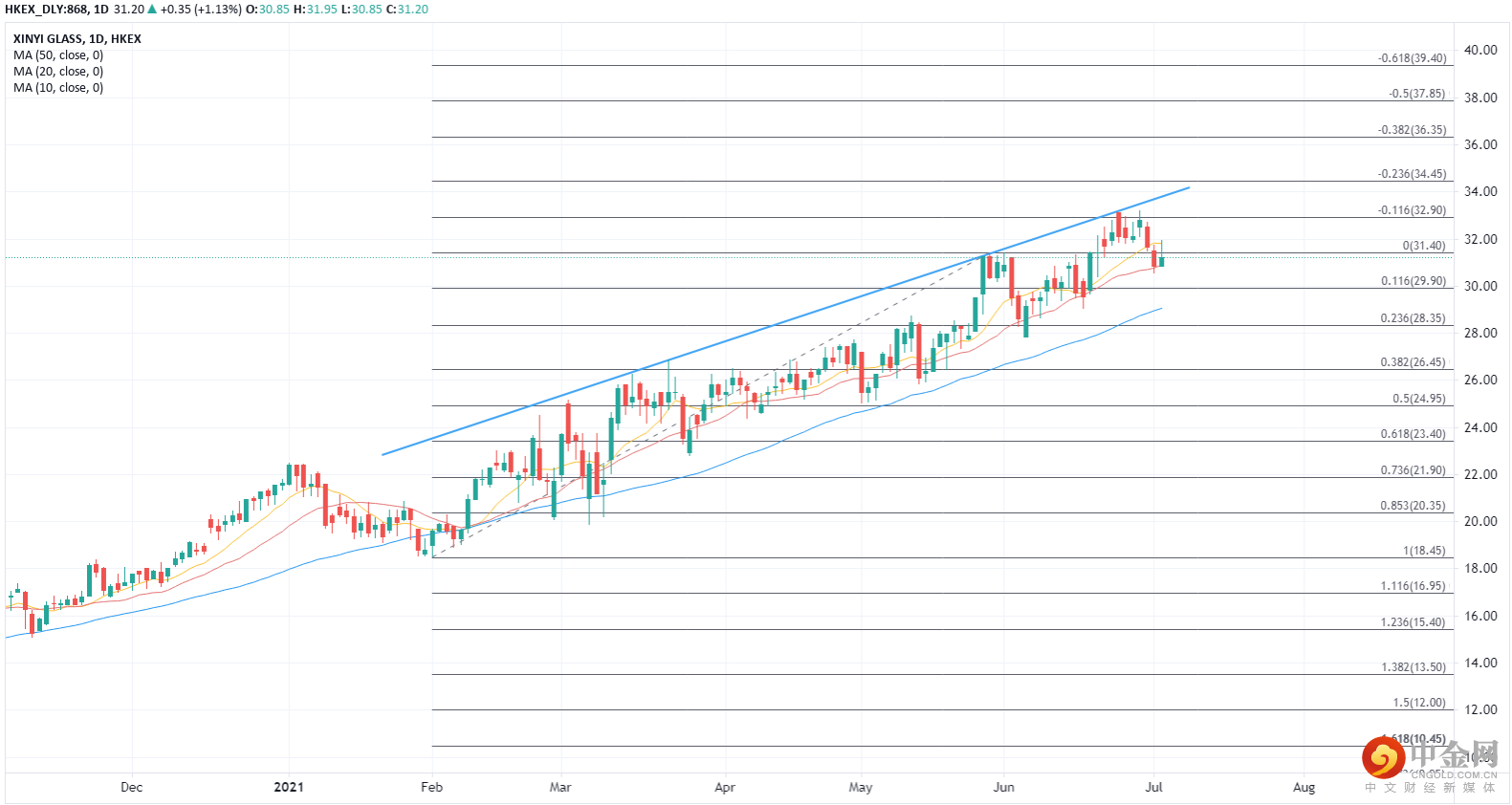The height and width of the screenshot is (805, 1512).
Task: Click the Fibonacci label 1.236(15.40)
Action: click(x=1413, y=622)
